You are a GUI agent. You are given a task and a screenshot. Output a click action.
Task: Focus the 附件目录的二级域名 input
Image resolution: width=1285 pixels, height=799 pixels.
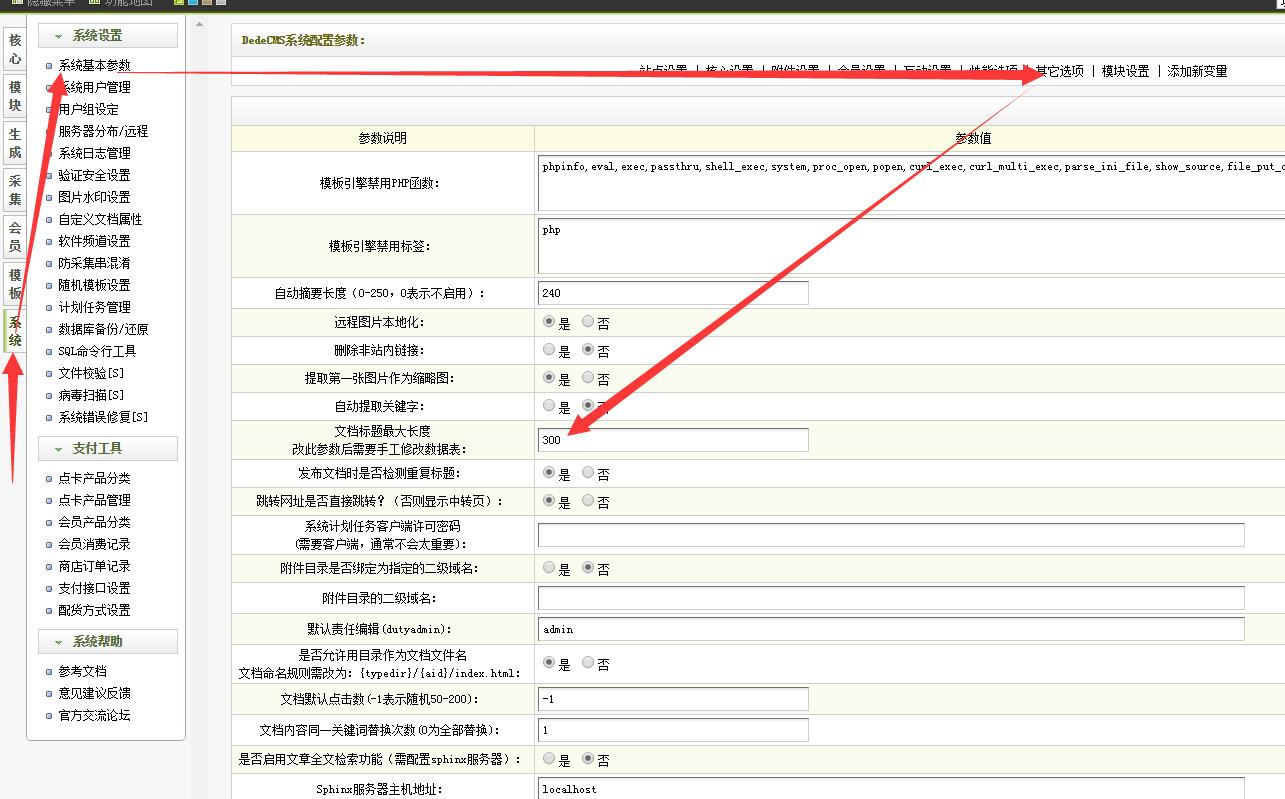[891, 598]
